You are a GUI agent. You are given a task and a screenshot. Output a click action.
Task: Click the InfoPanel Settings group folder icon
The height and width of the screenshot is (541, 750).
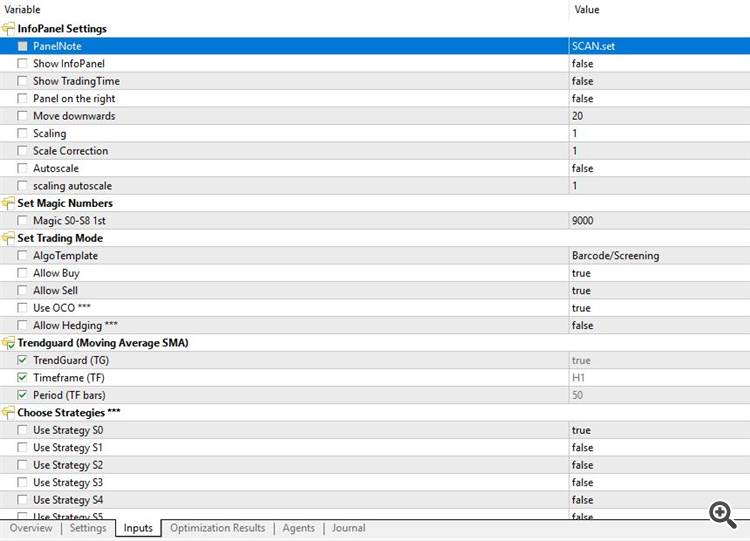click(x=8, y=29)
